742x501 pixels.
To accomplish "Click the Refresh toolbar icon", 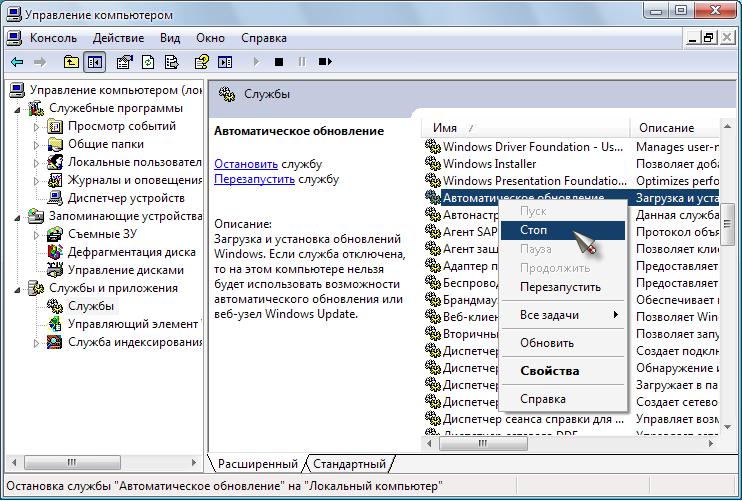I will [x=148, y=62].
